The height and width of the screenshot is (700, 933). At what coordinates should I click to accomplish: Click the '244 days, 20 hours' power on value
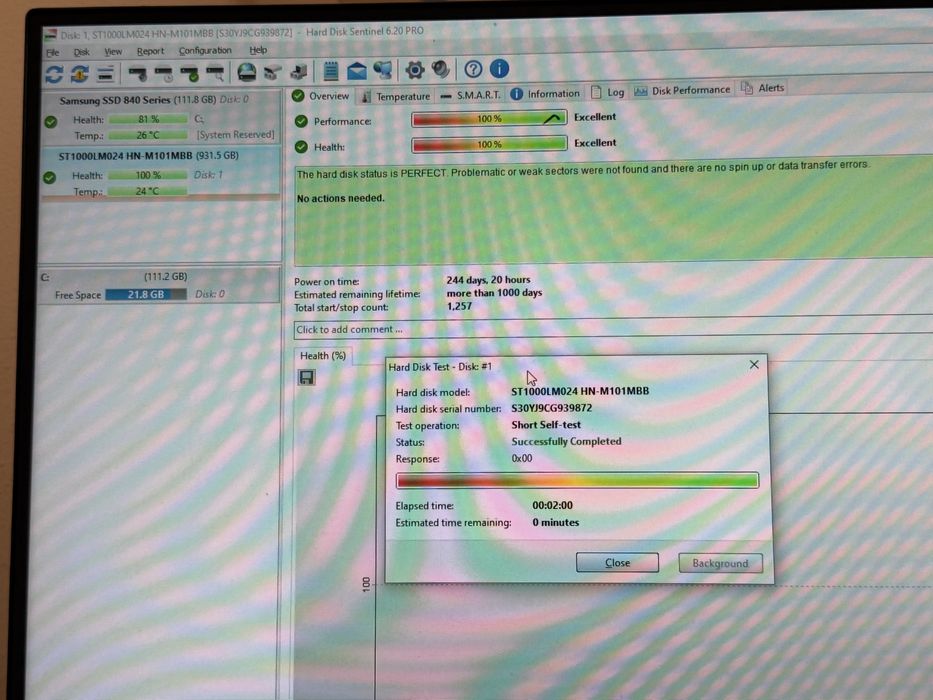click(489, 280)
